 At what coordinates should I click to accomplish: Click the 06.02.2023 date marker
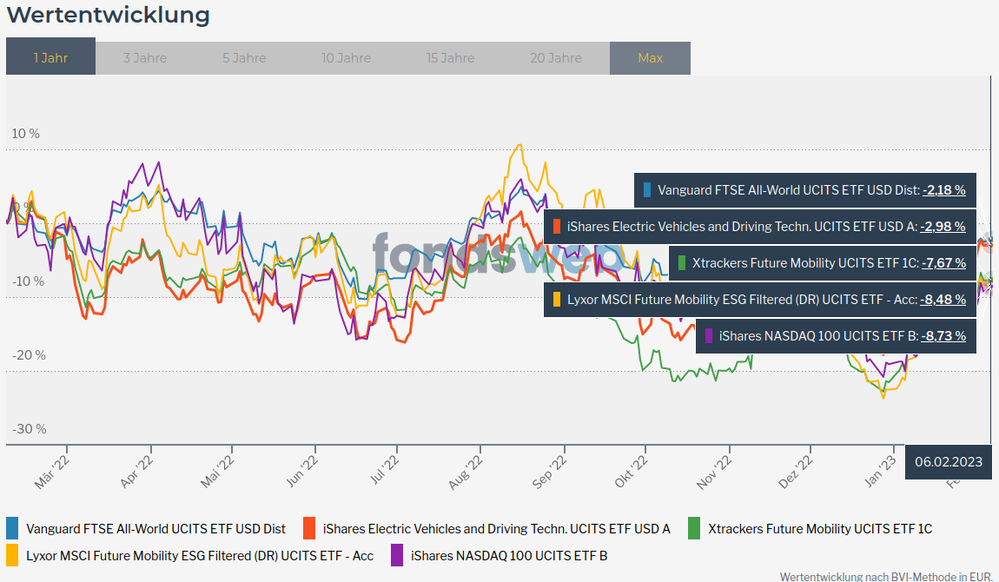949,463
